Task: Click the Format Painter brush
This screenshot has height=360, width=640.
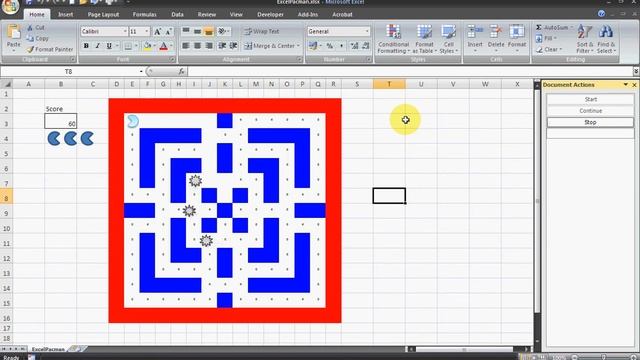Action: (30, 49)
